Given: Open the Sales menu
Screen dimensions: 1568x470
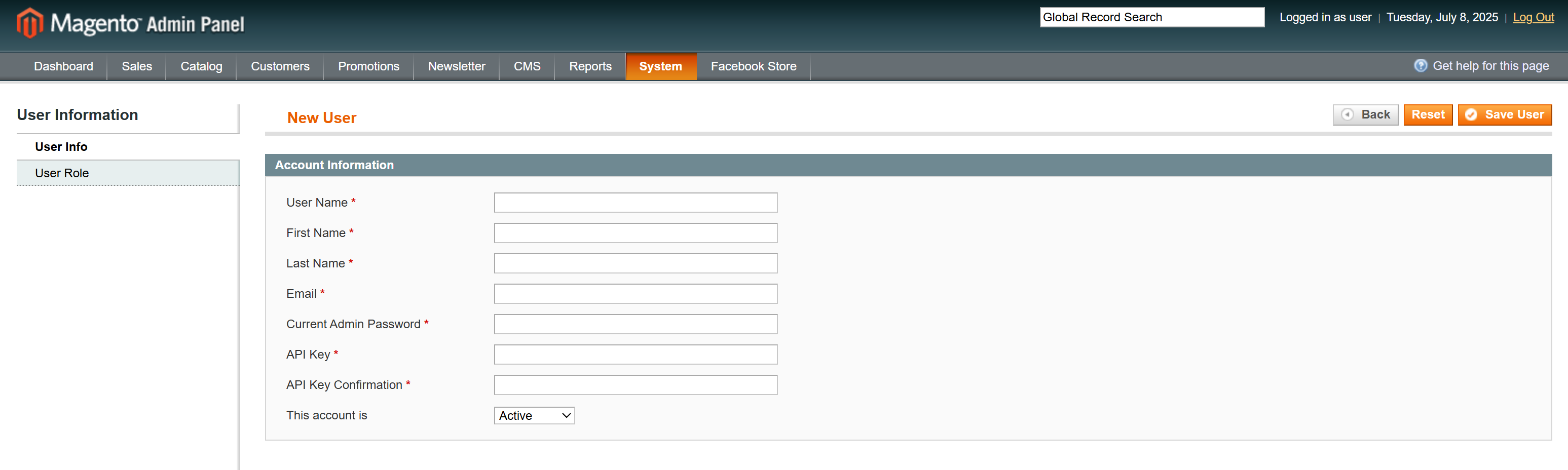Looking at the screenshot, I should click(137, 66).
